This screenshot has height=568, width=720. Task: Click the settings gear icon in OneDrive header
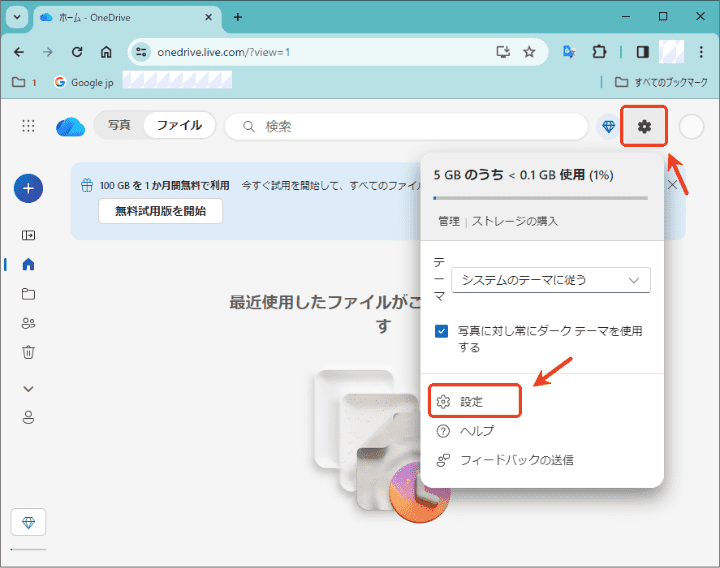(644, 126)
